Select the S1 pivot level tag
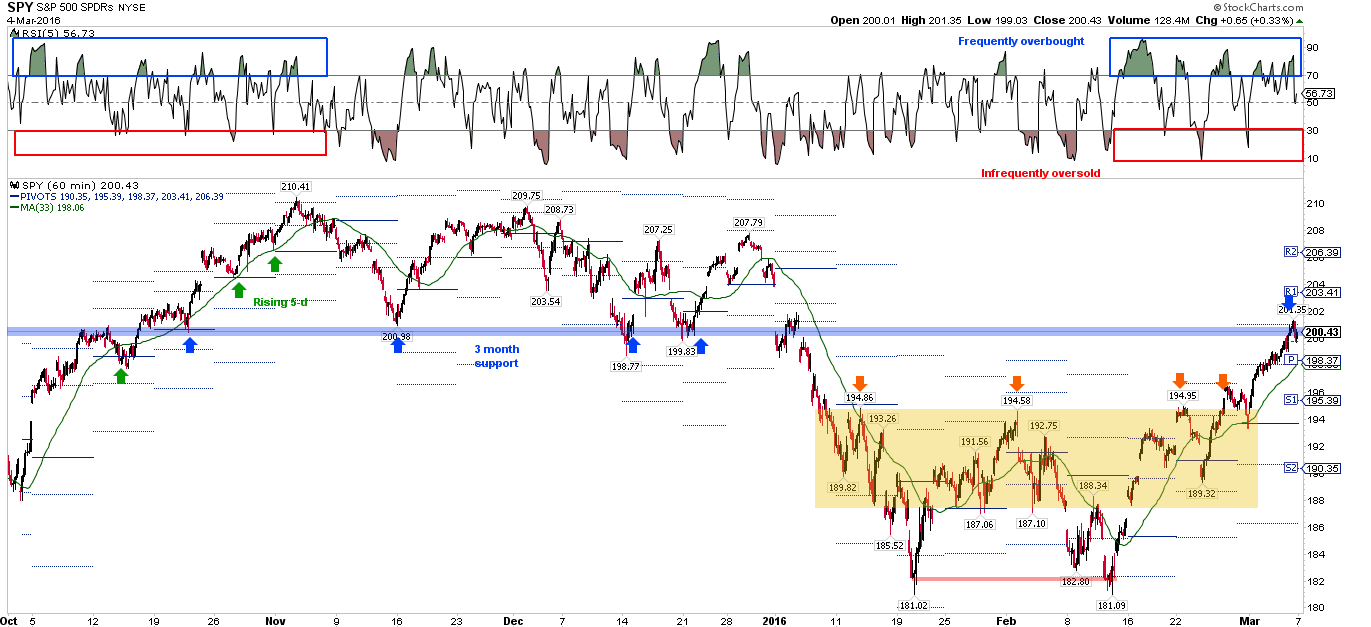Screen dimensions: 1371x627 pyautogui.click(x=1290, y=400)
